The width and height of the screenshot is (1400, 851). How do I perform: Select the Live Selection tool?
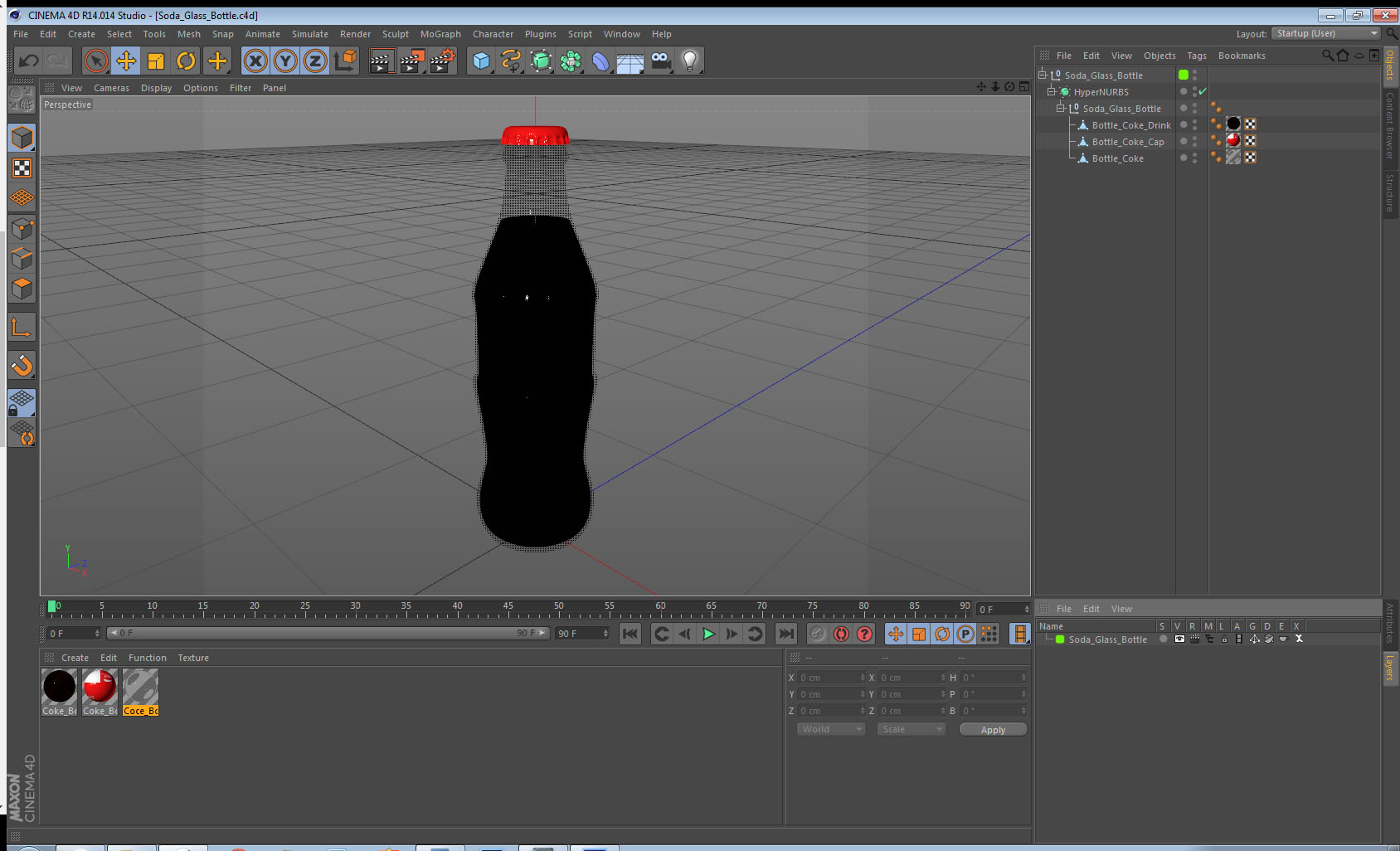pos(96,61)
